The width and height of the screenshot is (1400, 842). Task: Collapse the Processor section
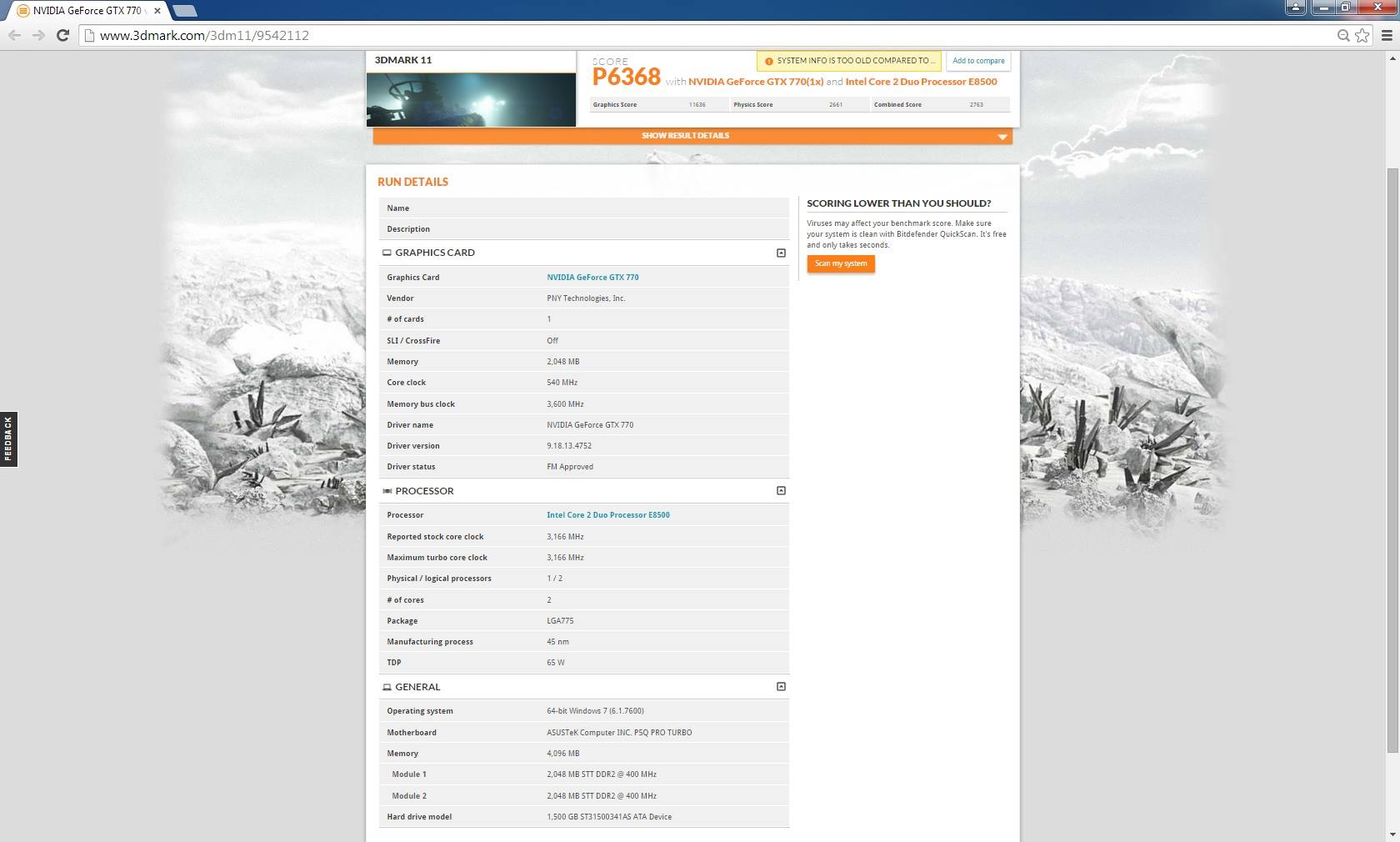(781, 491)
